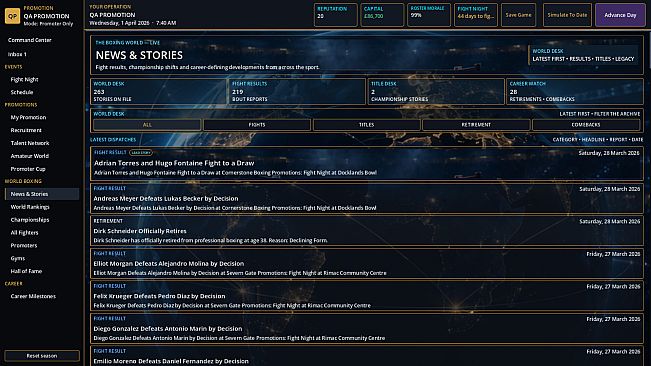Click the LATEST DISPATCHES label
651x366 pixels.
click(113, 139)
